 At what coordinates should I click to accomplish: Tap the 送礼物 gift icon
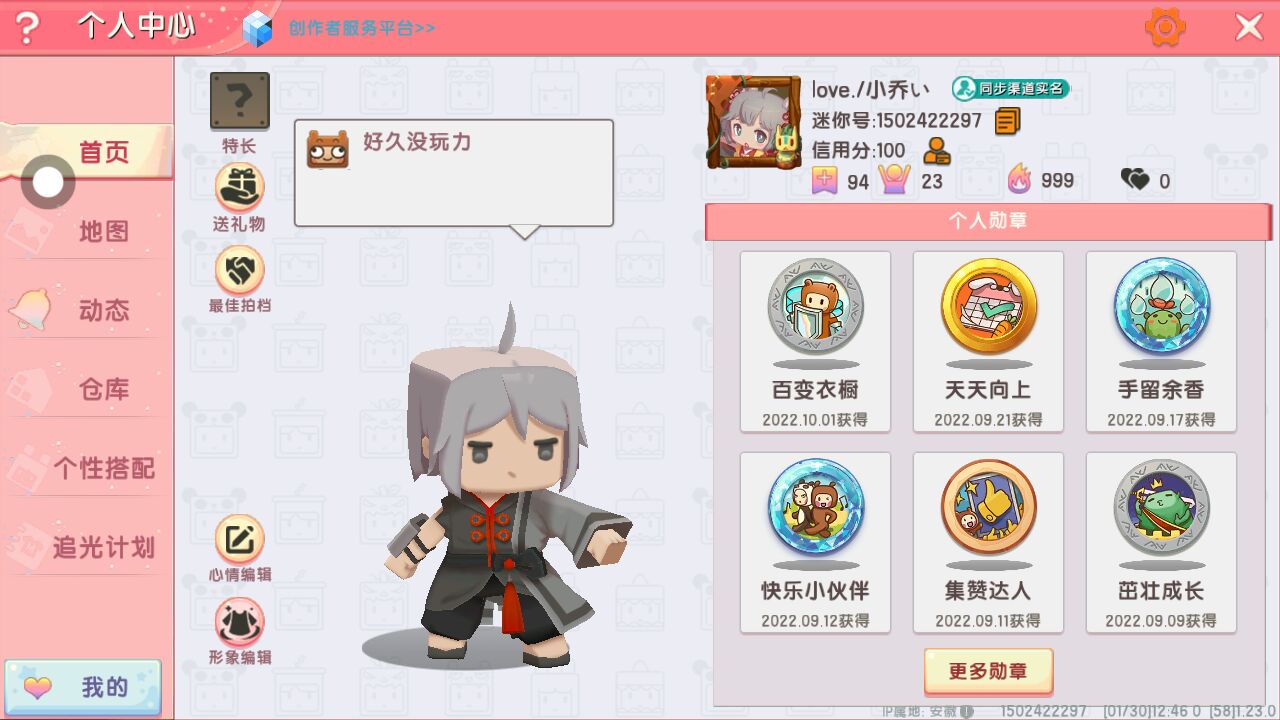tap(240, 187)
